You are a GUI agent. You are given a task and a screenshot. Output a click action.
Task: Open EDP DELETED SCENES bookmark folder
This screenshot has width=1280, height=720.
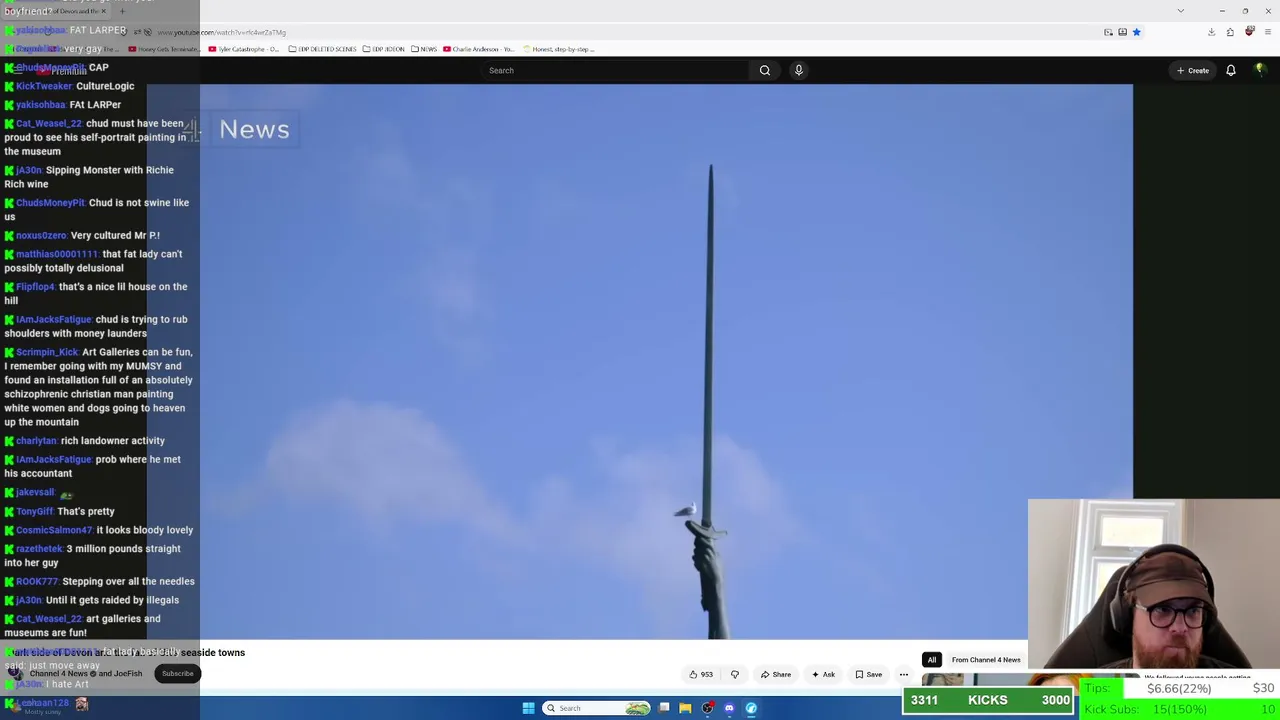pos(323,49)
